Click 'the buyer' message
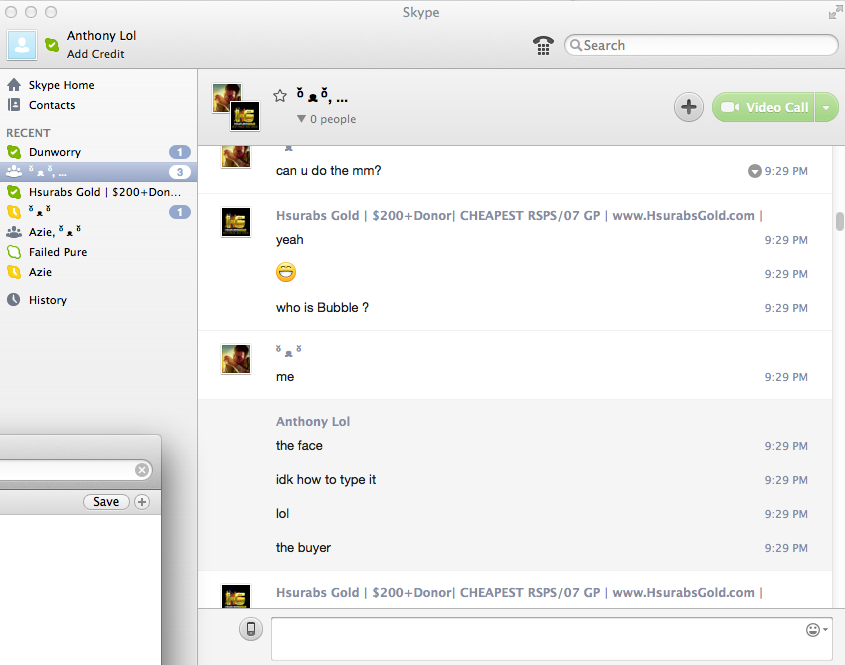The width and height of the screenshot is (845, 665). [303, 548]
